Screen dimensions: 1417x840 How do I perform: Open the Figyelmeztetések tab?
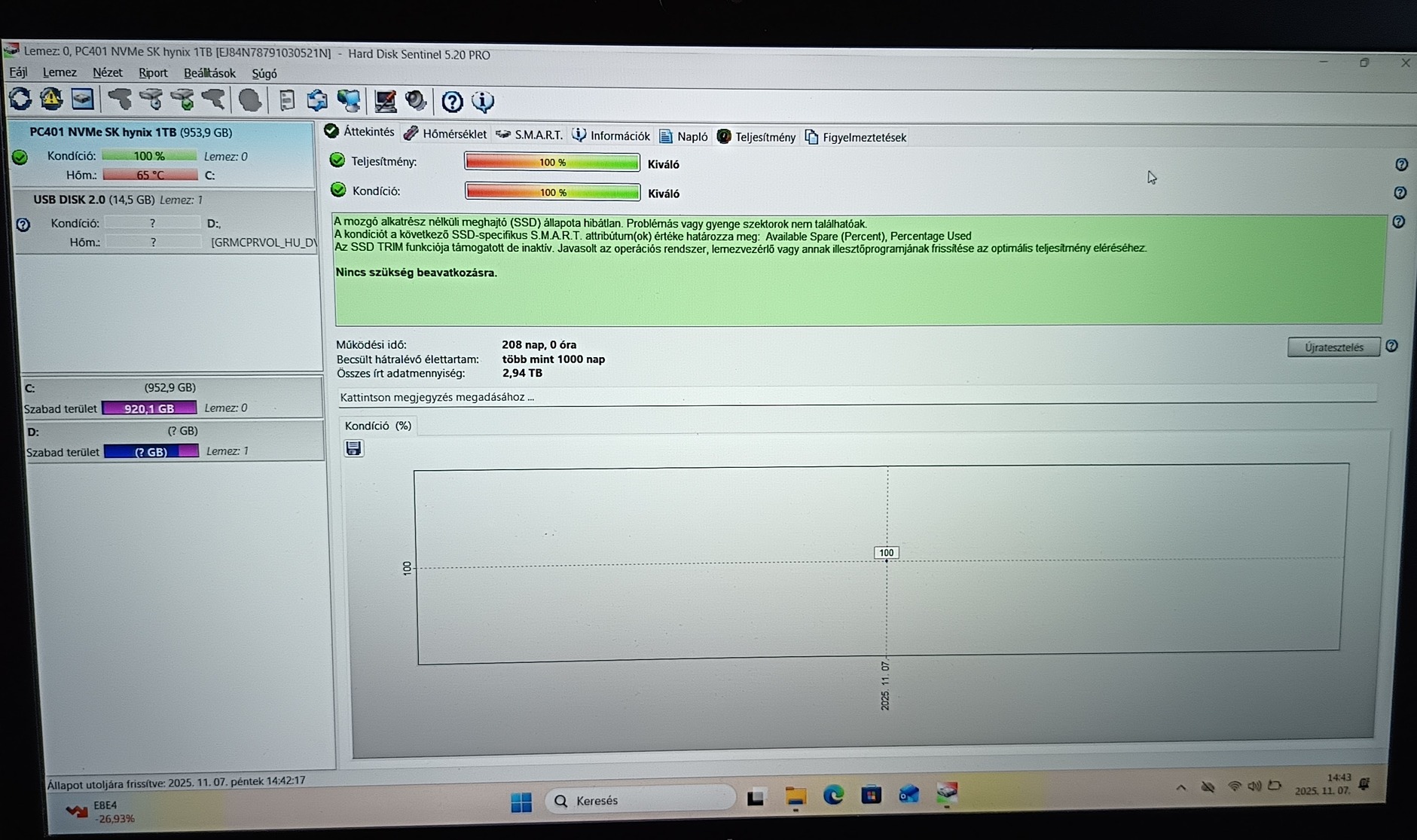pos(856,137)
